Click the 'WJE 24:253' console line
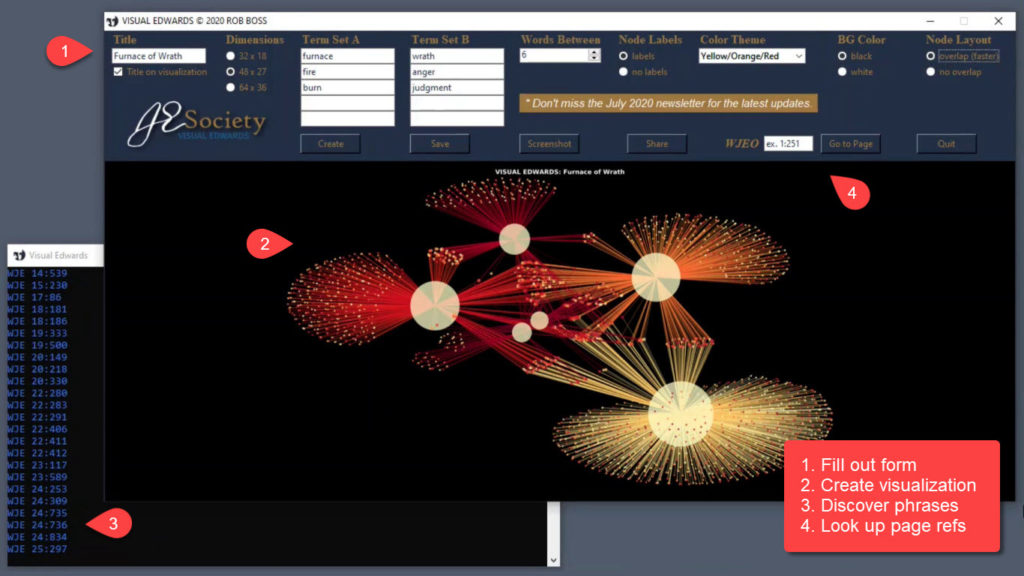Viewport: 1024px width, 576px height. (x=37, y=489)
